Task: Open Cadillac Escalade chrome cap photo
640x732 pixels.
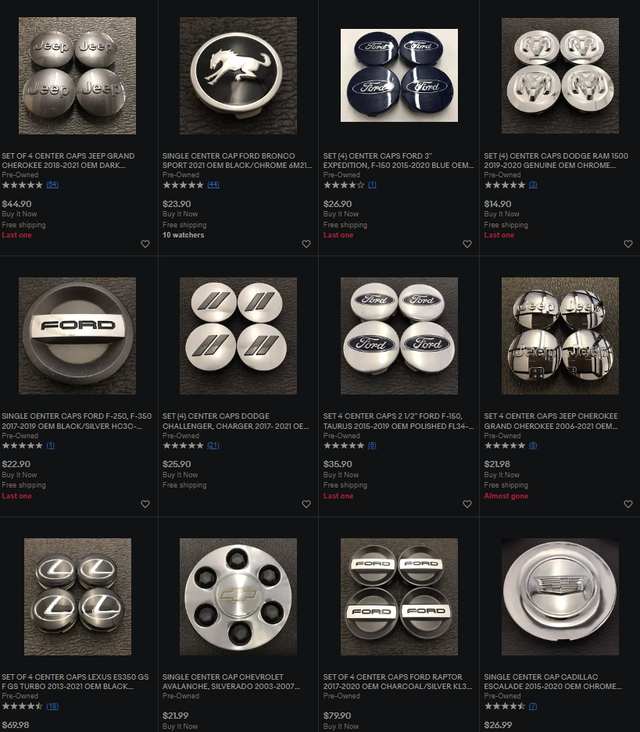Action: click(560, 596)
